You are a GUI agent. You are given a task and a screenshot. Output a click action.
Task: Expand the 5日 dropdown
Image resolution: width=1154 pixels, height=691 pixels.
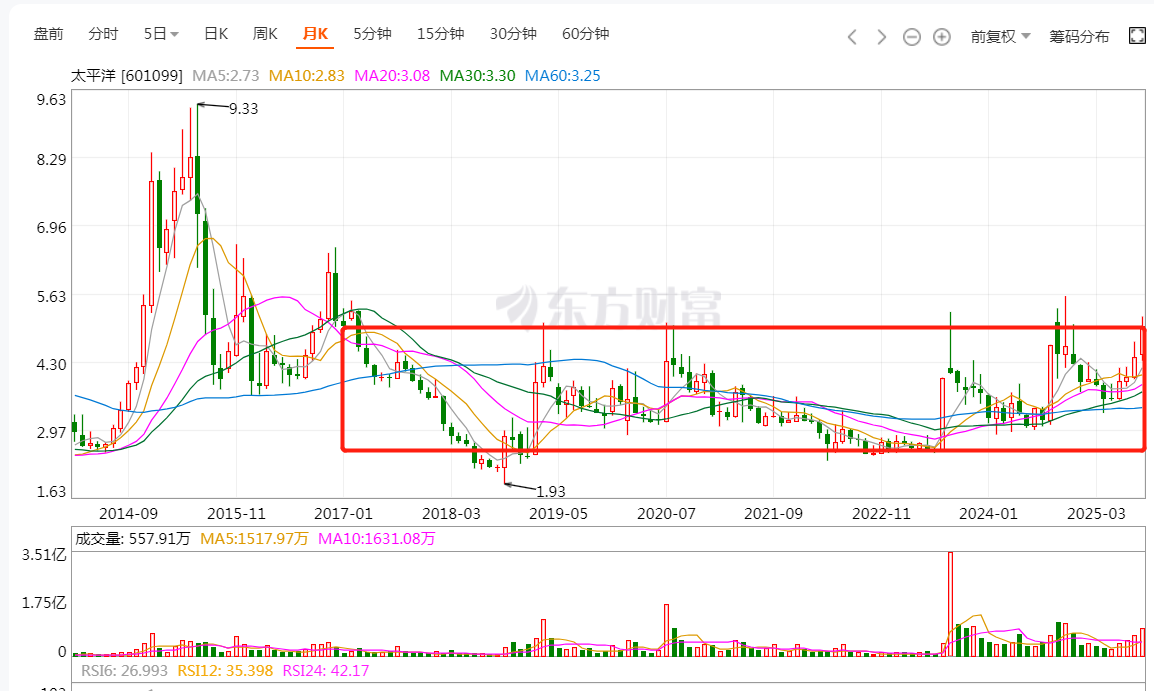click(x=161, y=34)
